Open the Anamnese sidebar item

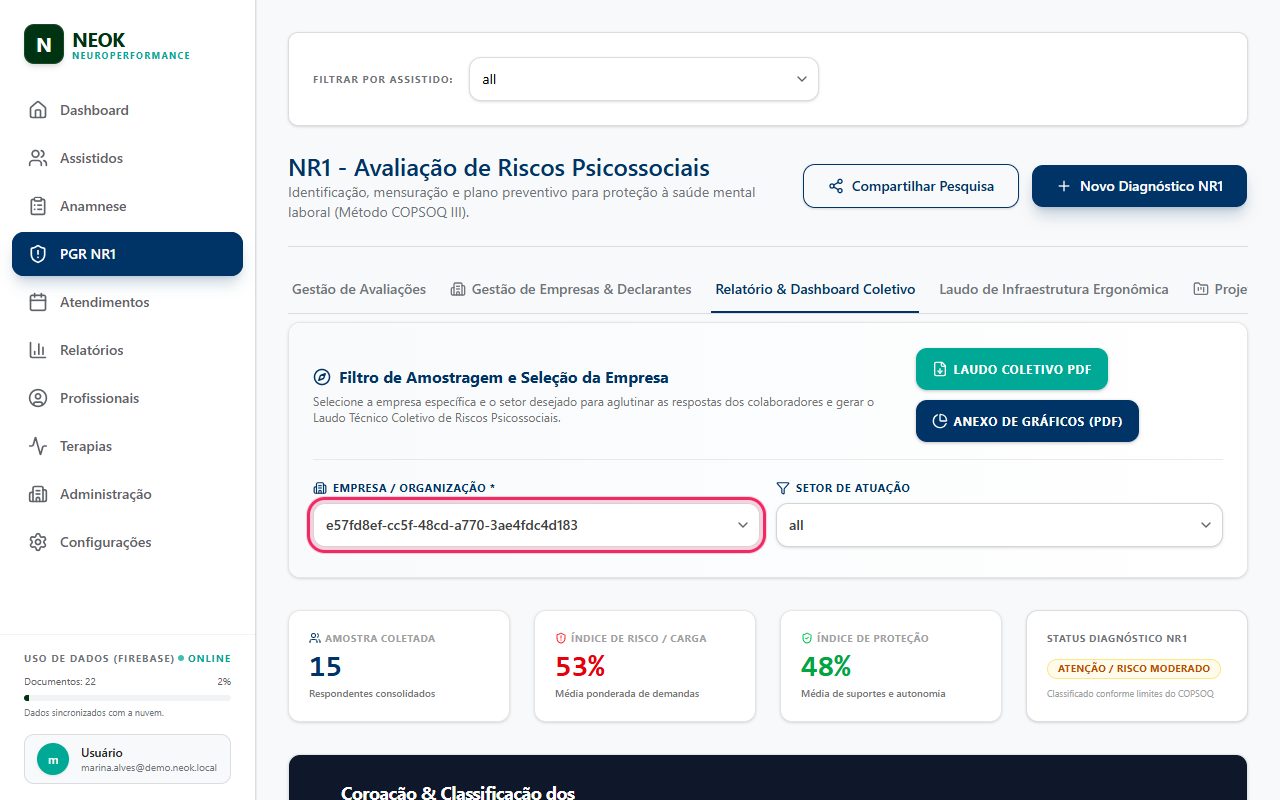click(127, 206)
